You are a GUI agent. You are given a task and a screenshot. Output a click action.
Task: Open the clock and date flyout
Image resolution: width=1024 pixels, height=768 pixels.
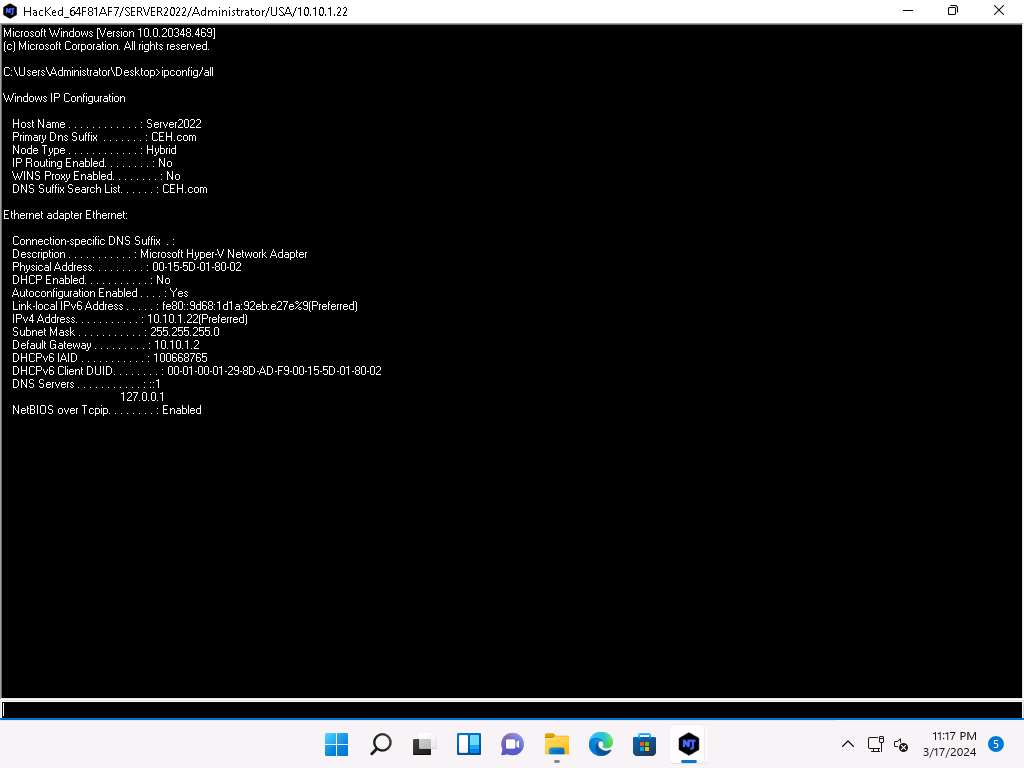[953, 744]
